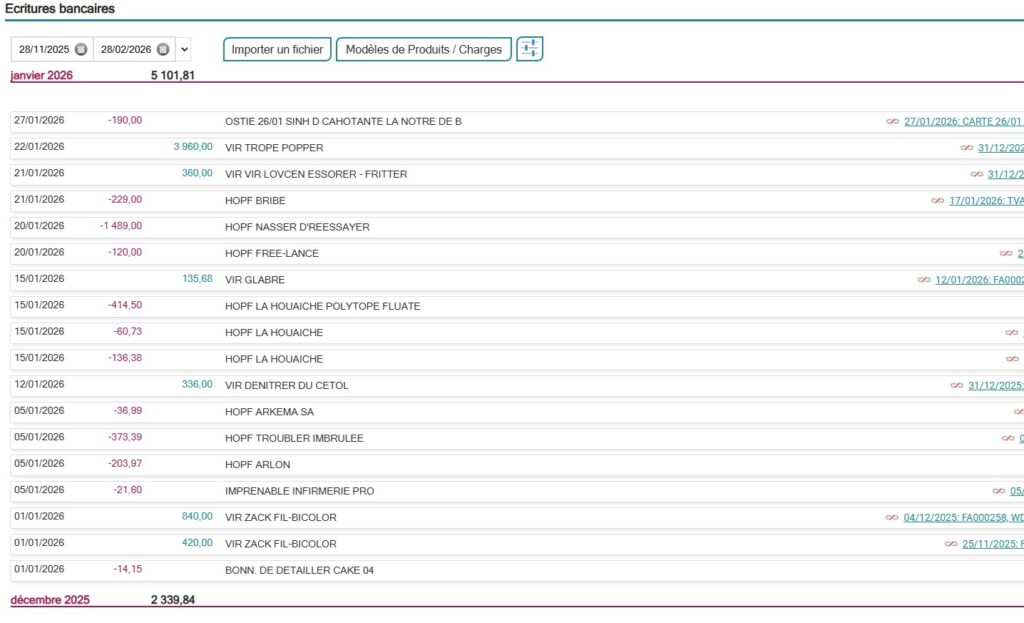Click link icon on HOPF FREE-LANCE row
Image resolution: width=1024 pixels, height=623 pixels.
point(1005,254)
